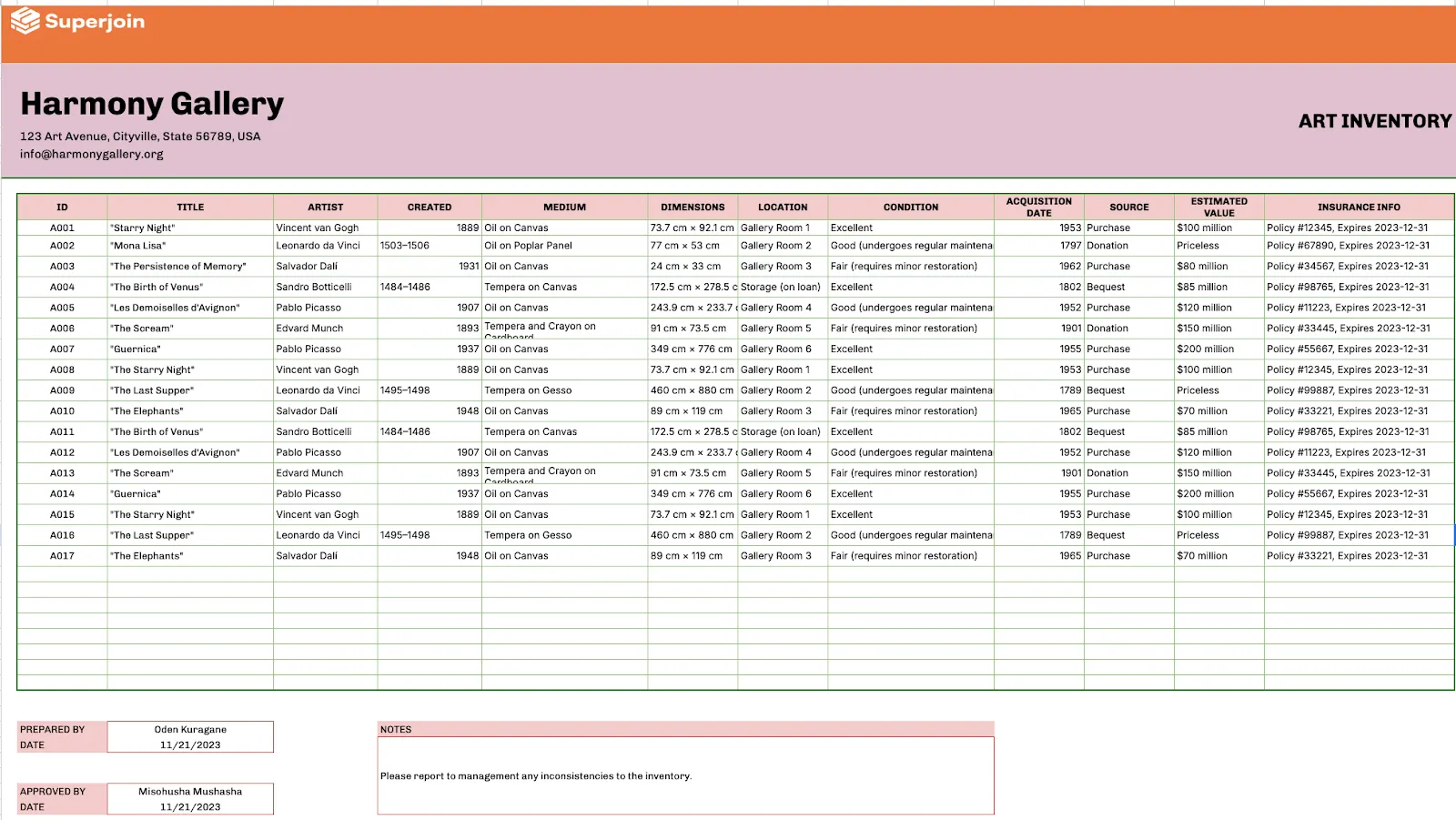Click the ID column header
The width and height of the screenshot is (1456, 820).
(62, 208)
